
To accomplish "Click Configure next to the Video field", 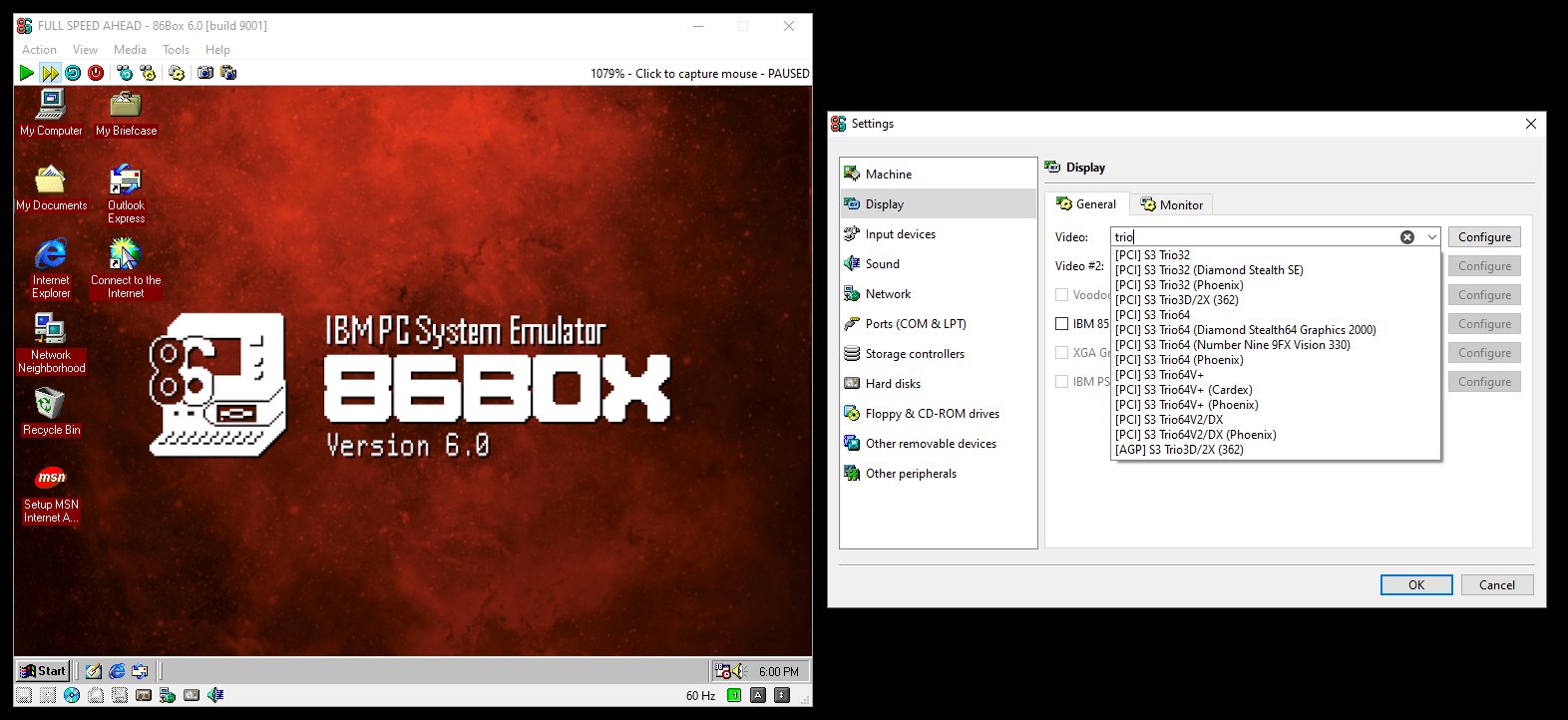I will click(1484, 237).
